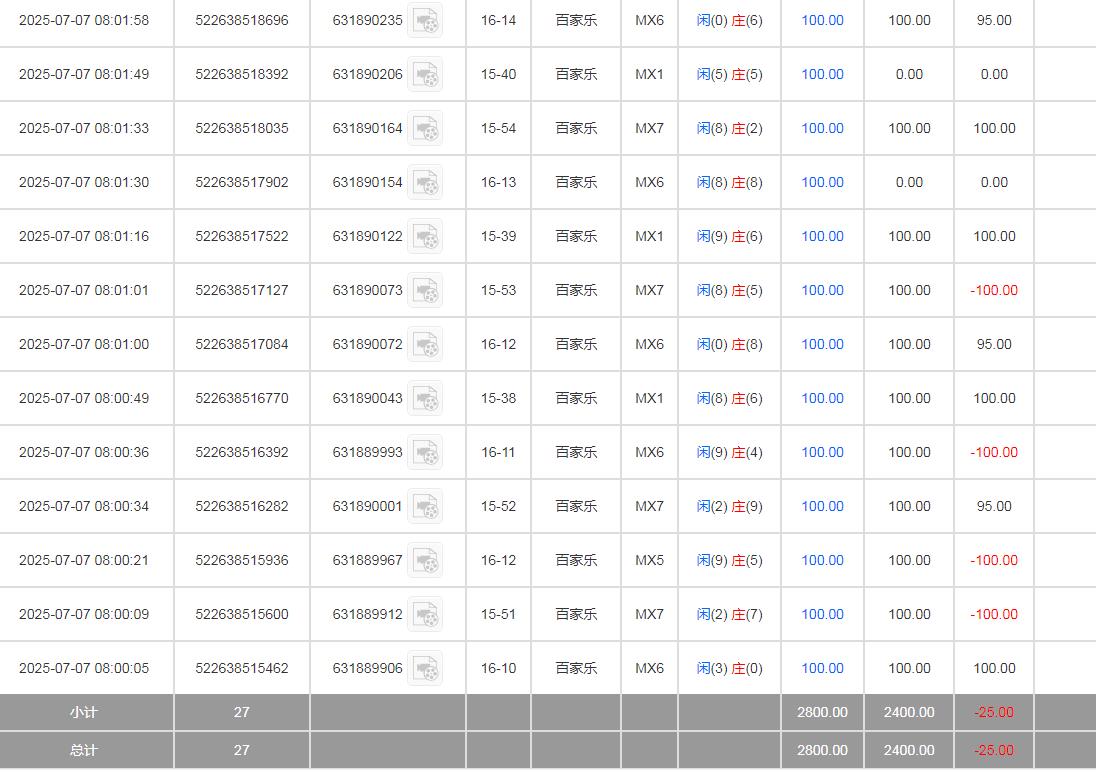The width and height of the screenshot is (1096, 772).
Task: Open replay icon next to 631889912
Action: click(x=425, y=614)
